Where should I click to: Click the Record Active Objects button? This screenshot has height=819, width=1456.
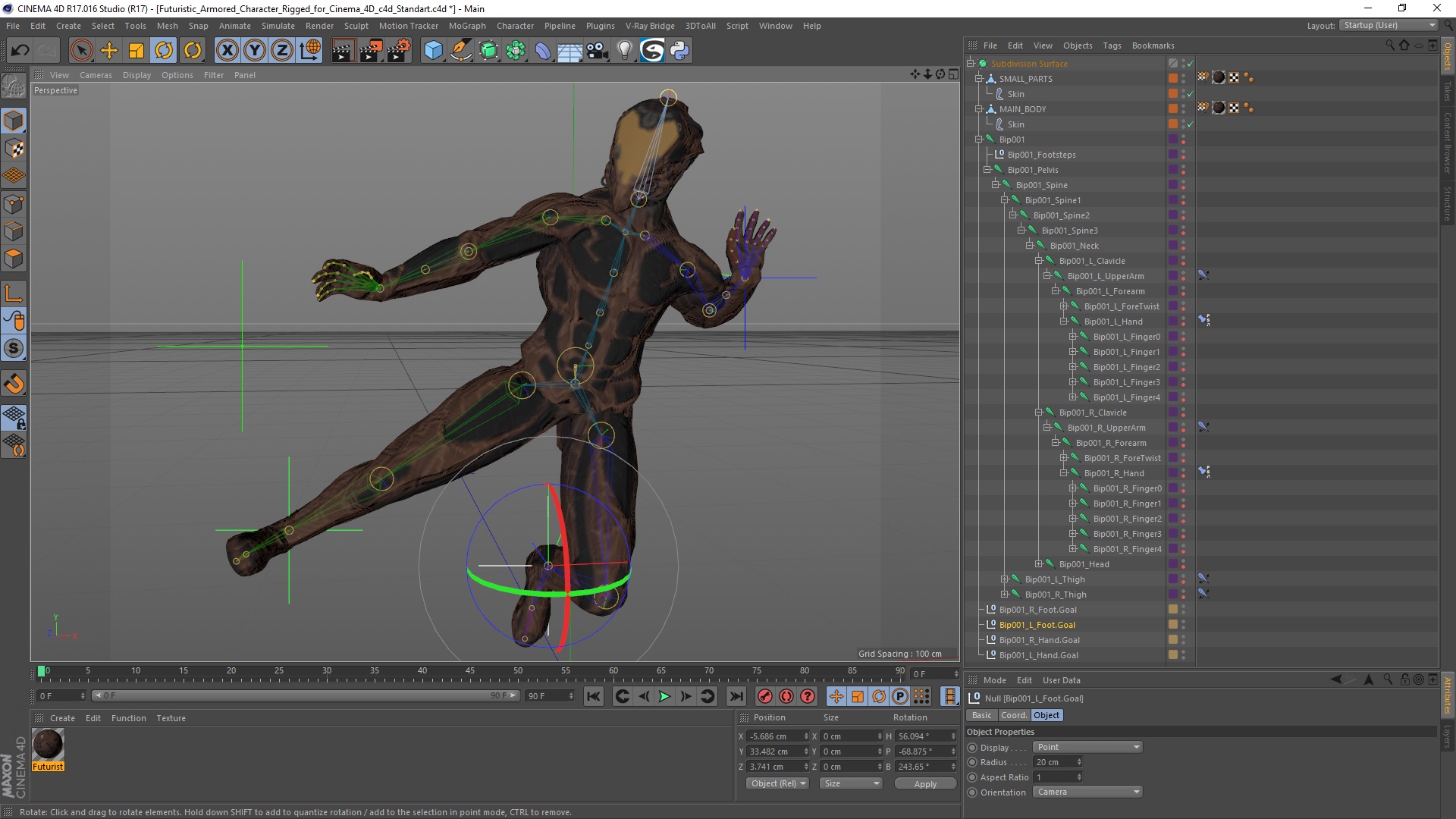[x=765, y=696]
